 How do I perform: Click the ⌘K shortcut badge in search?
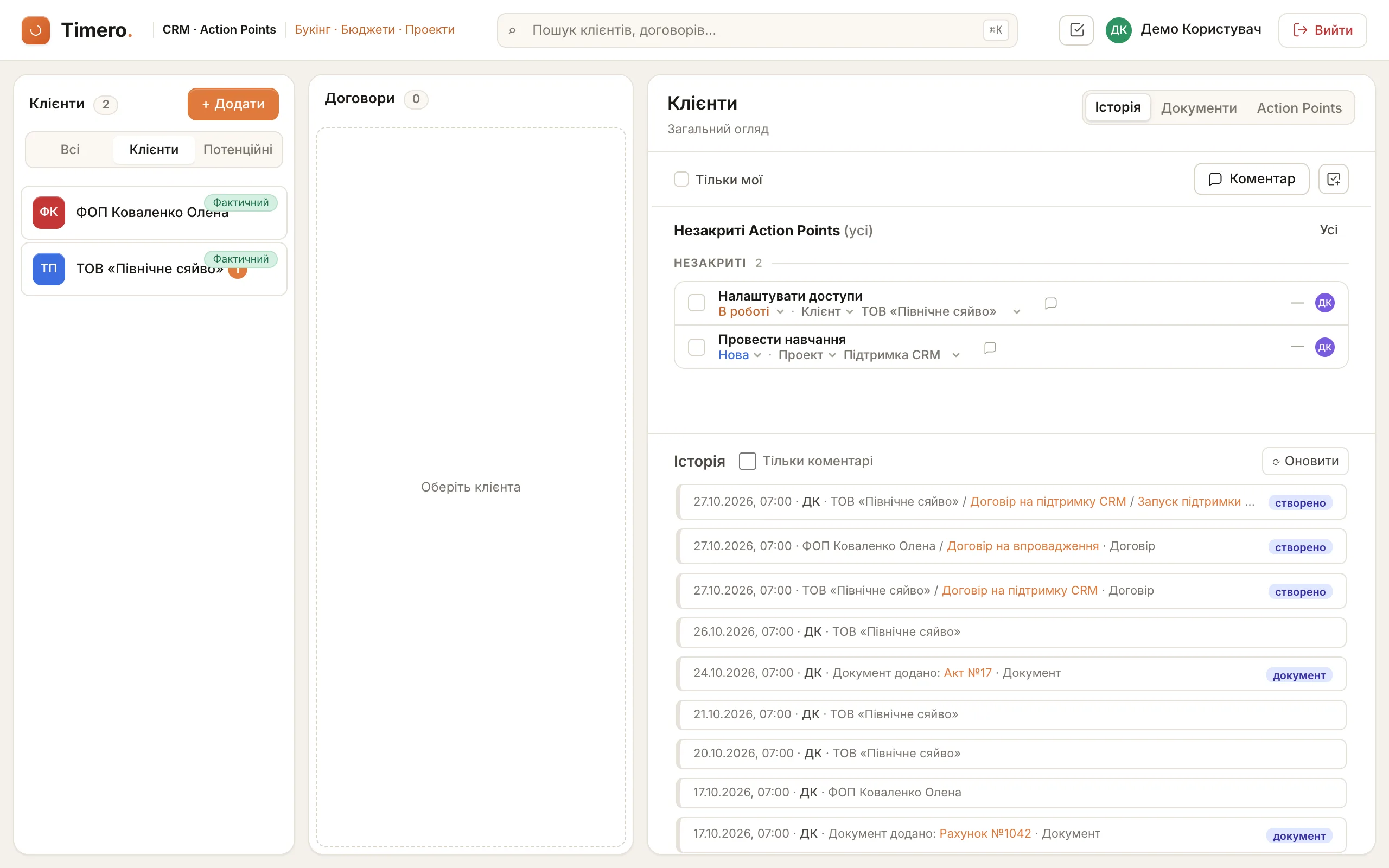click(x=995, y=30)
